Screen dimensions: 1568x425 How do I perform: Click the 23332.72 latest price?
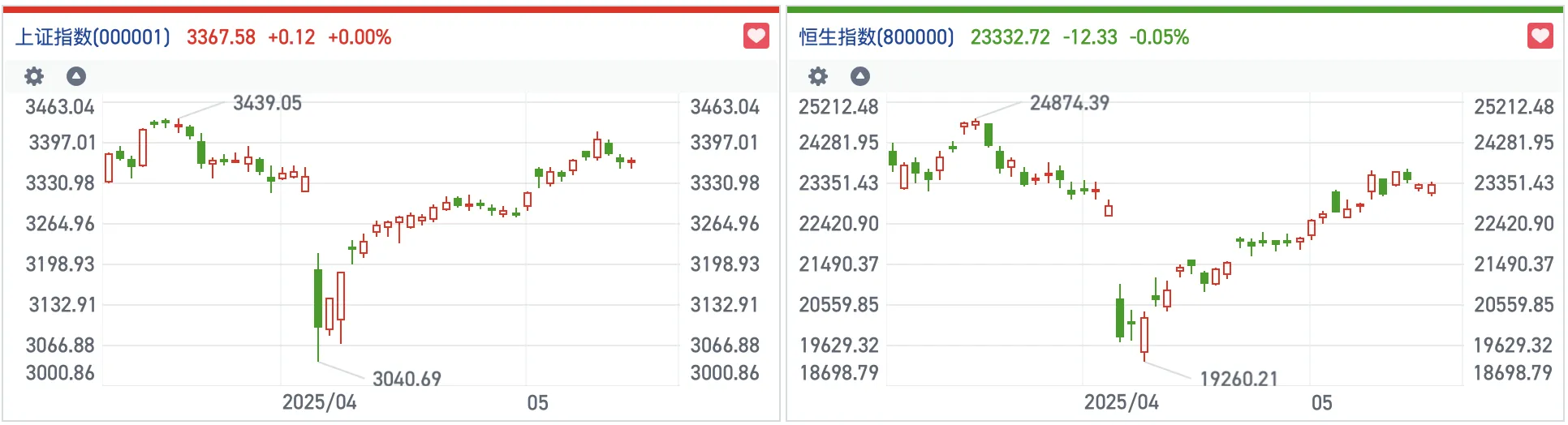click(x=1010, y=37)
